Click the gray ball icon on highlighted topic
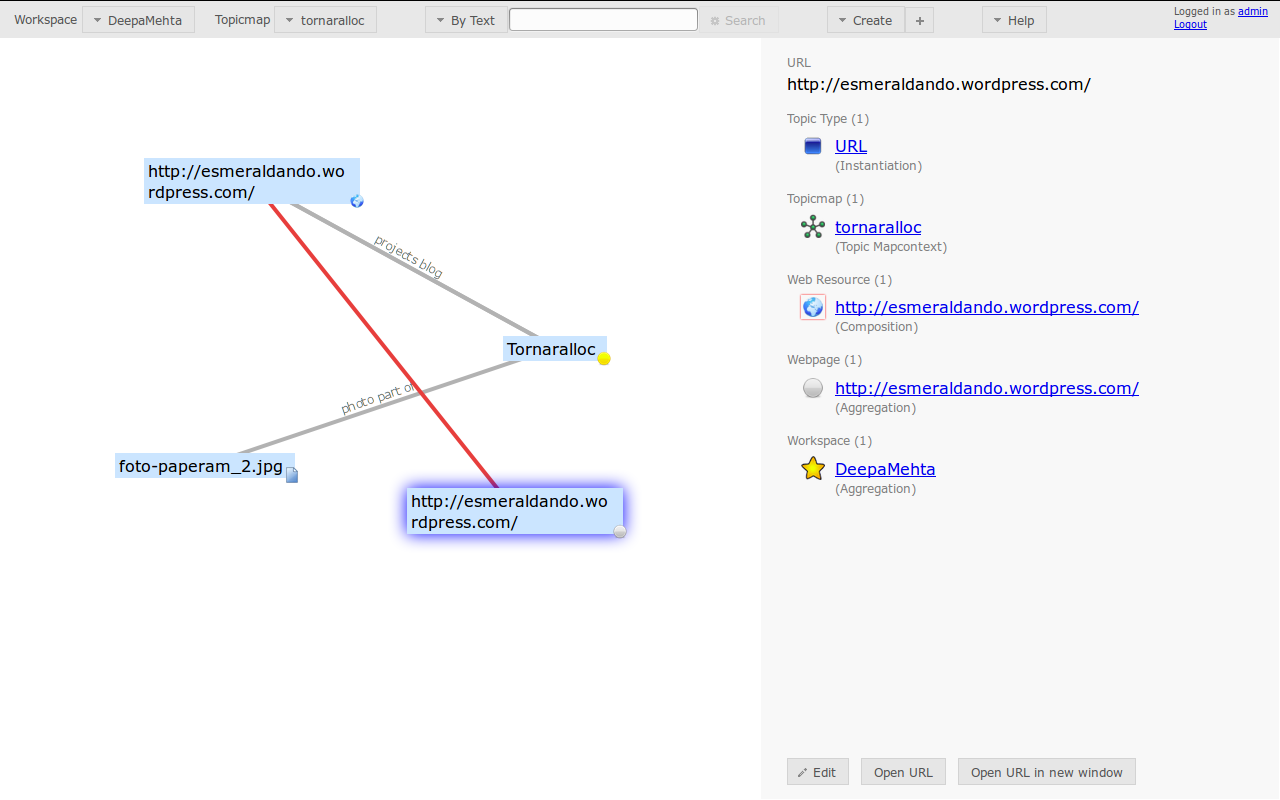This screenshot has width=1280, height=800. click(x=620, y=531)
